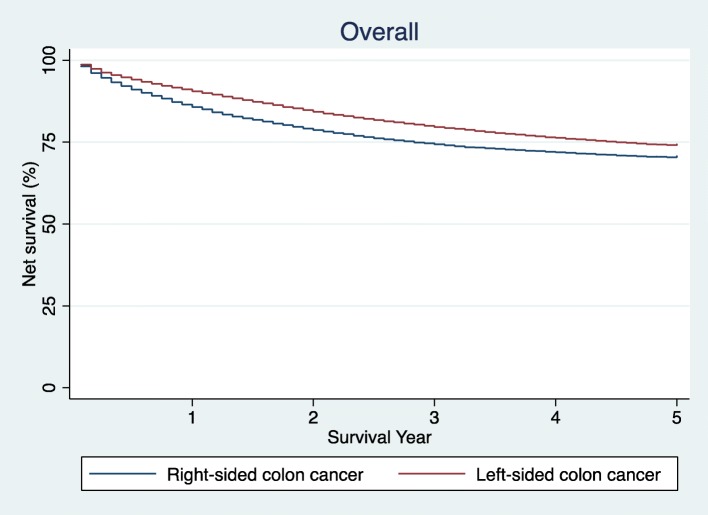Click the 25 y-axis tick label
Viewport: 708px width, 515px height.
pyautogui.click(x=51, y=305)
